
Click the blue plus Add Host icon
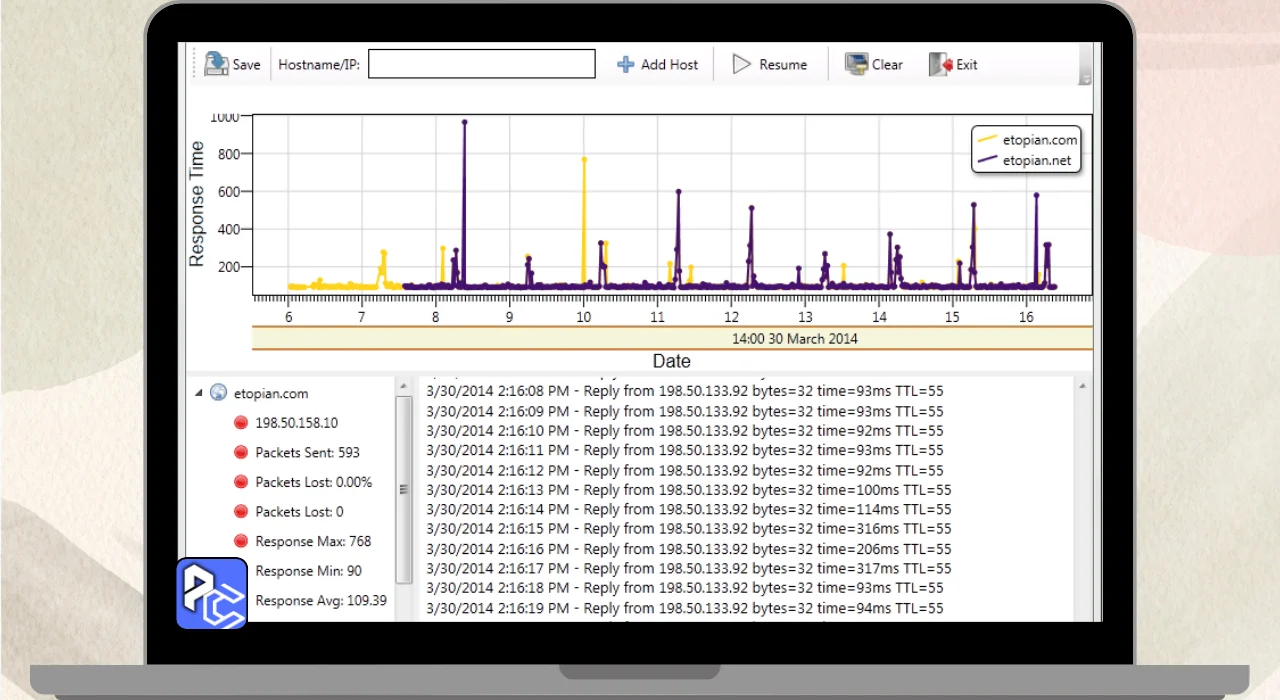pos(626,64)
